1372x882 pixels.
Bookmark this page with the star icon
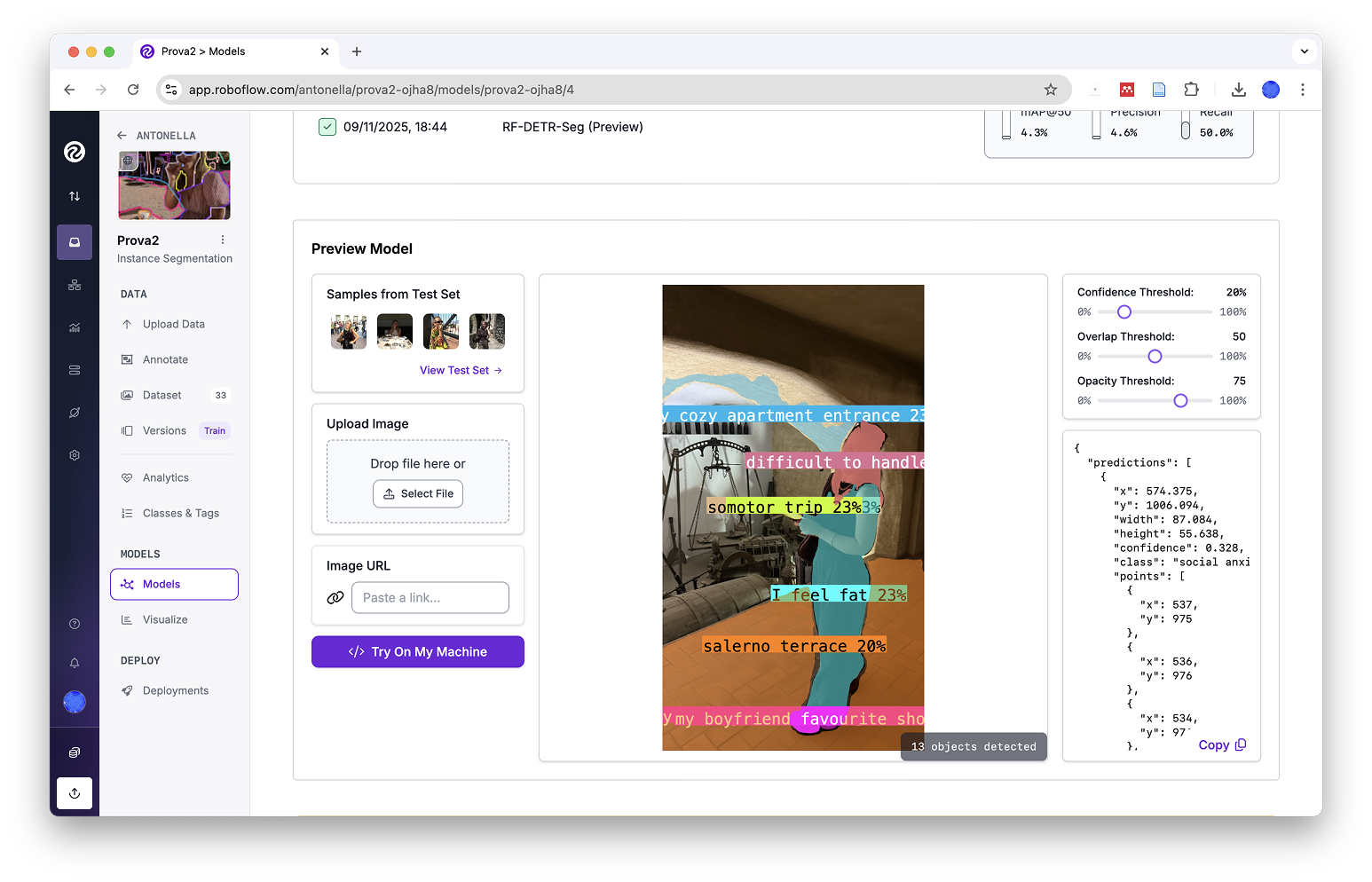coord(1051,90)
